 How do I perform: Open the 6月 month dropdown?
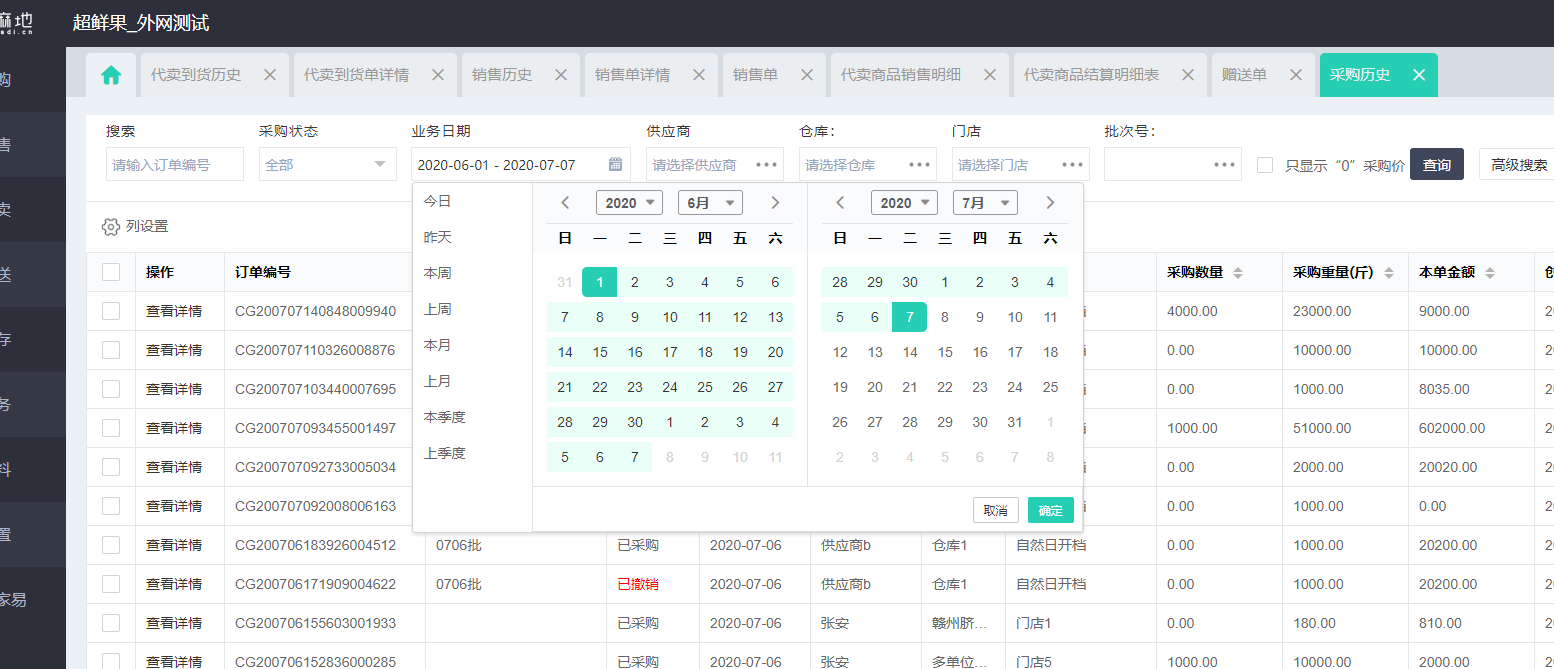(x=710, y=203)
